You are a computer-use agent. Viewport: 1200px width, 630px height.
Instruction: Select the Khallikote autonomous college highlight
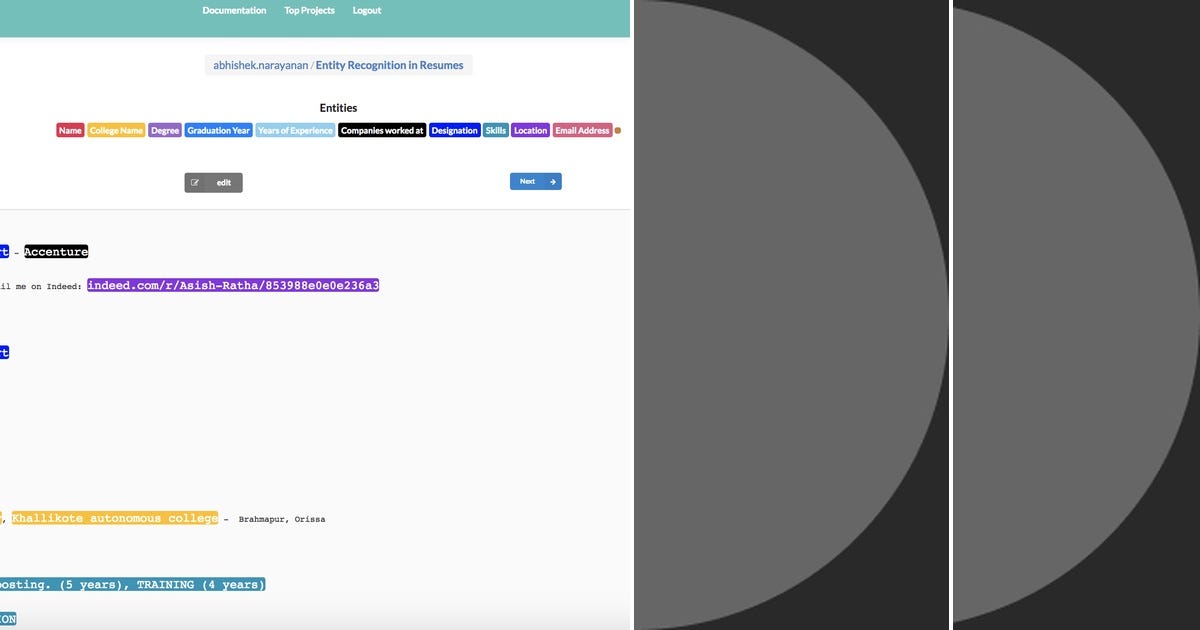click(x=113, y=518)
